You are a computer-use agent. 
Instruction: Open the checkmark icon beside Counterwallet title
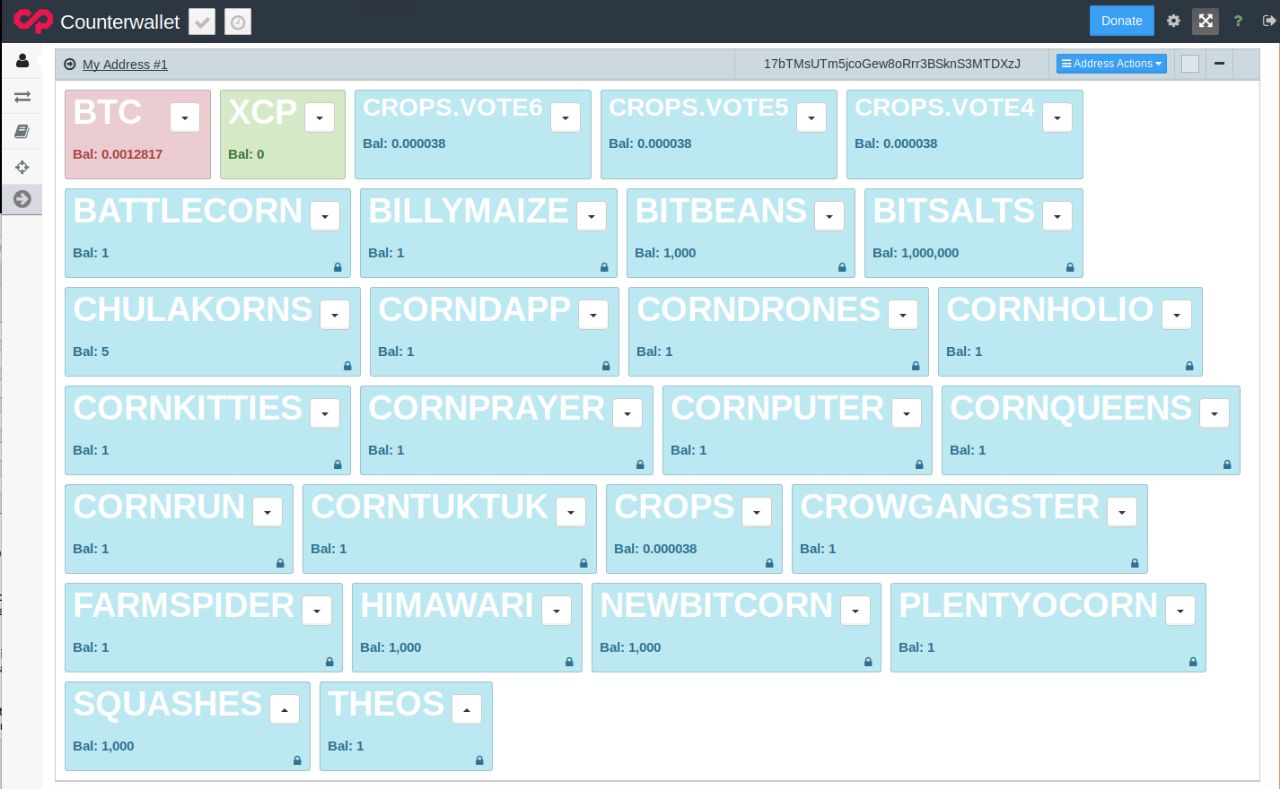pos(202,21)
